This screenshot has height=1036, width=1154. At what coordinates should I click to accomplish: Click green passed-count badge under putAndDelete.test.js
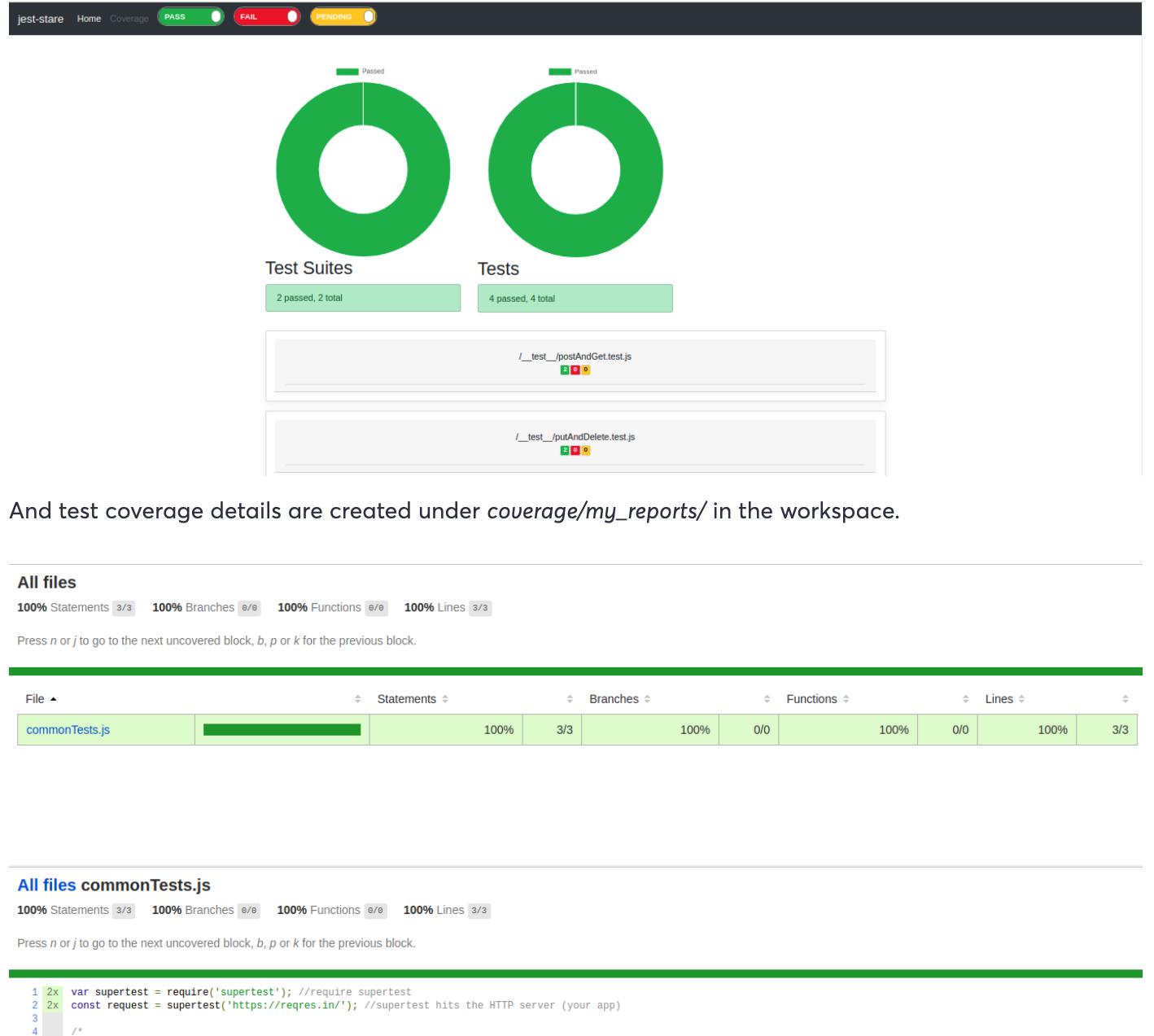click(565, 450)
